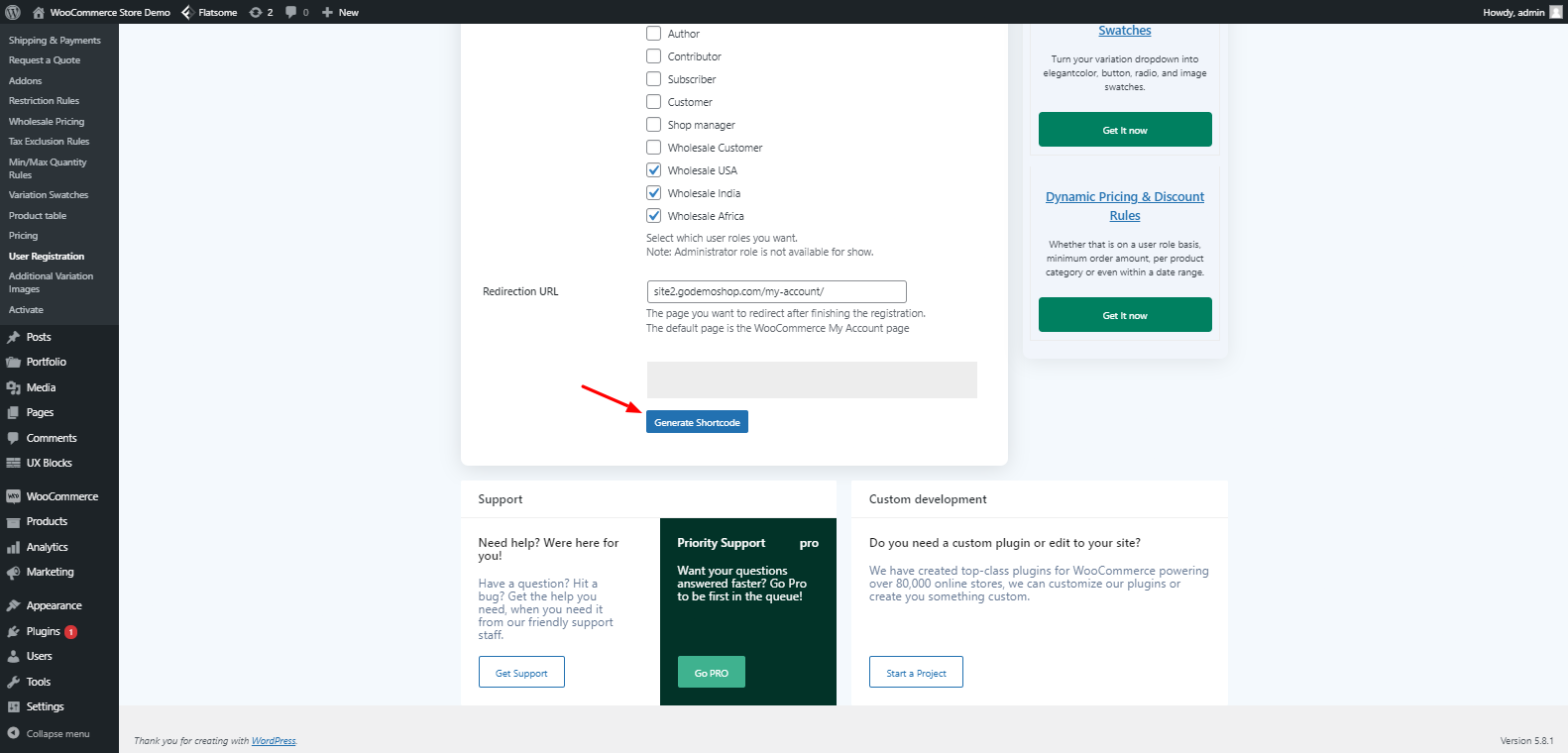
Task: Click the admin avatar icon
Action: pos(1555,12)
